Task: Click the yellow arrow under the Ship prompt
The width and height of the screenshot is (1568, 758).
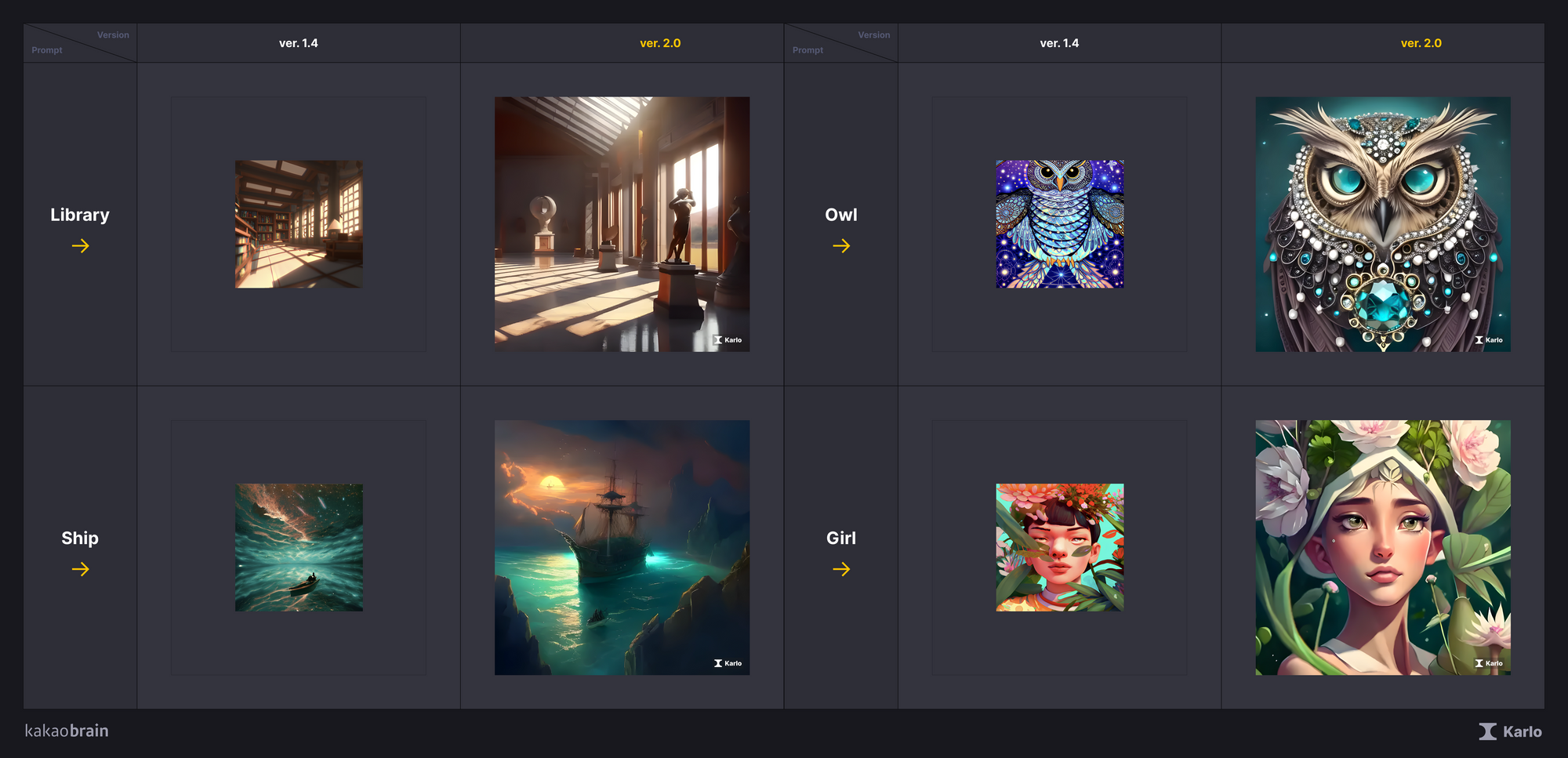Action: click(80, 570)
